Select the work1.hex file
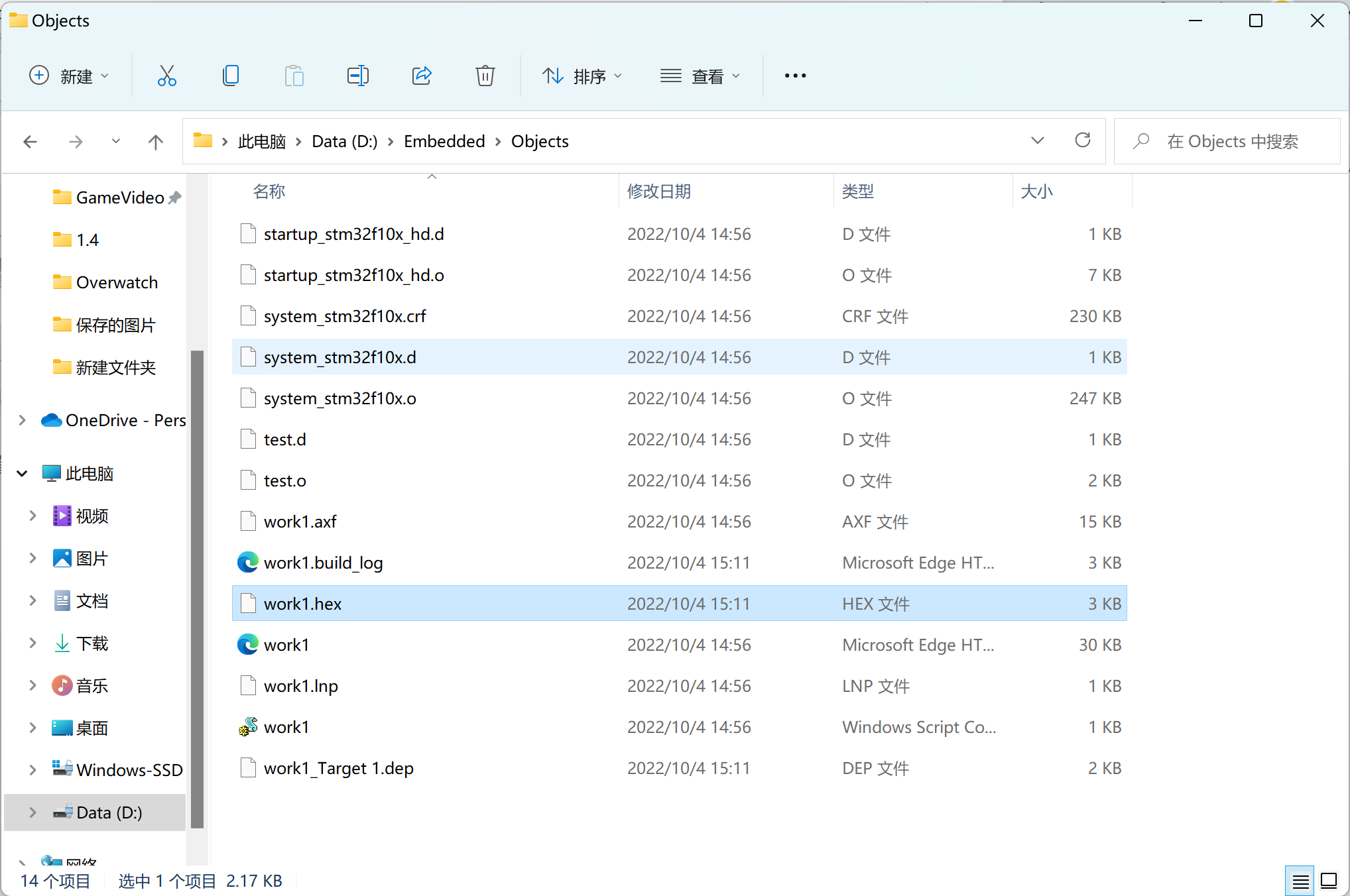Image resolution: width=1350 pixels, height=896 pixels. [680, 604]
